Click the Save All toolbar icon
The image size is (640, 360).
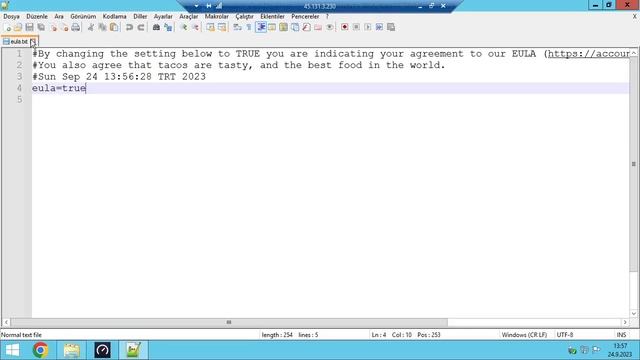pyautogui.click(x=41, y=27)
